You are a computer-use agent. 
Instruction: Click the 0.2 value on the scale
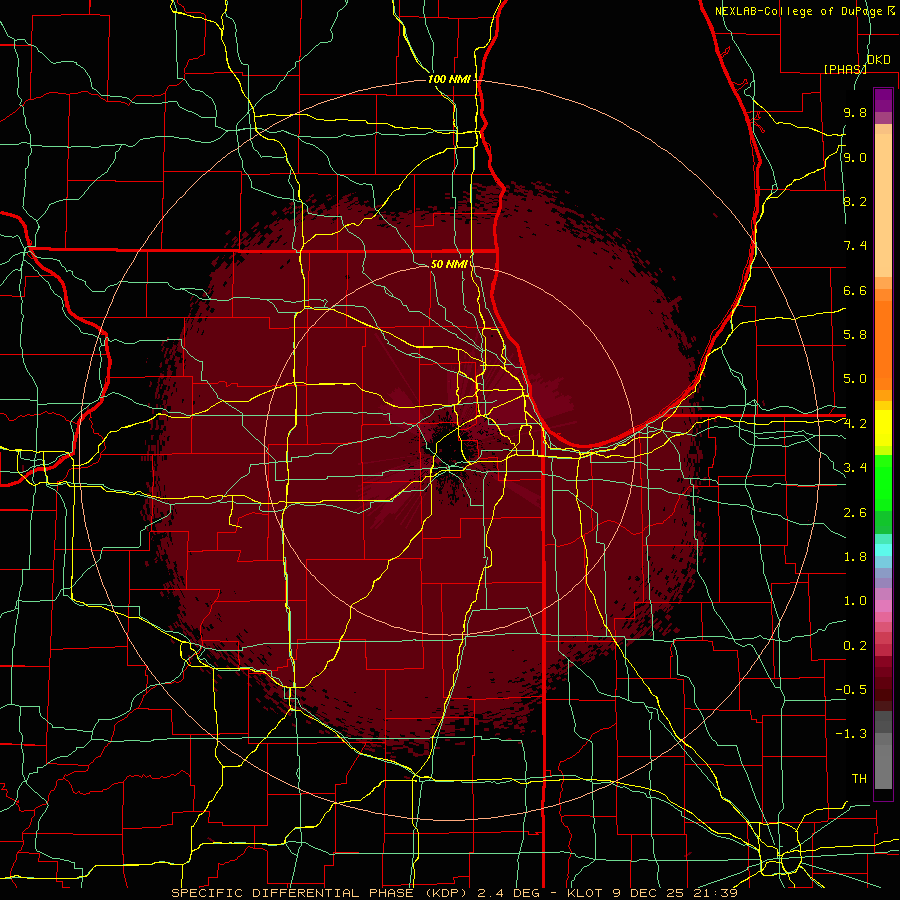click(855, 646)
